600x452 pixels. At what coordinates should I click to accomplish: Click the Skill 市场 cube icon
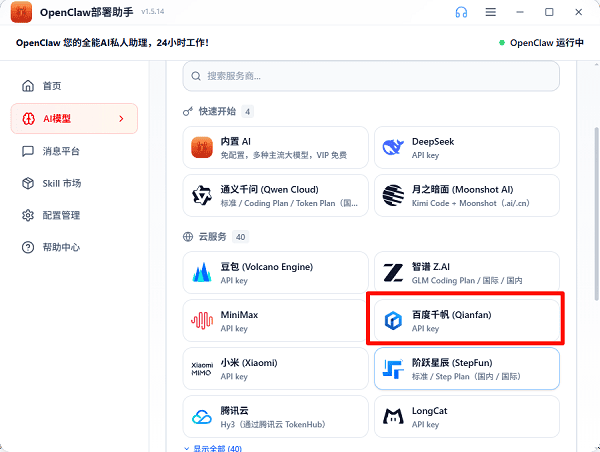click(28, 183)
